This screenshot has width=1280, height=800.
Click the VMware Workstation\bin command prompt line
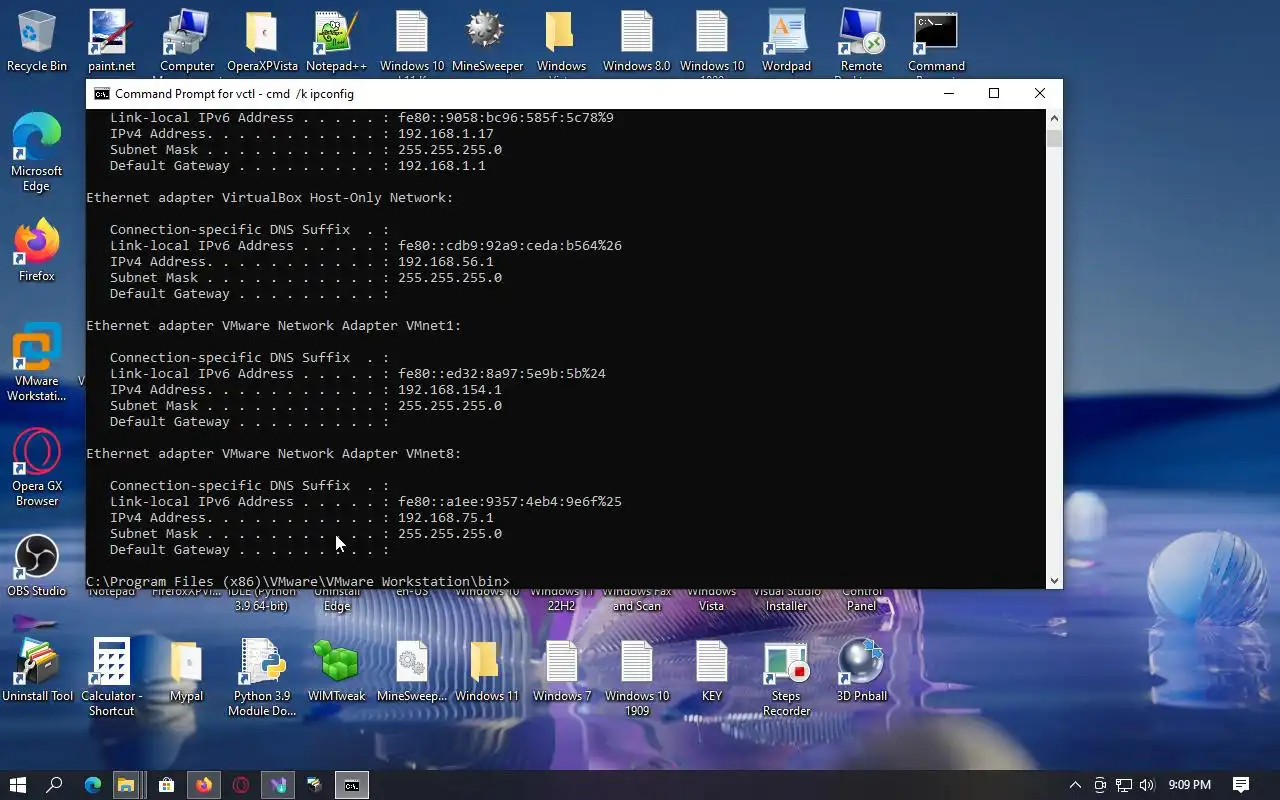point(298,582)
